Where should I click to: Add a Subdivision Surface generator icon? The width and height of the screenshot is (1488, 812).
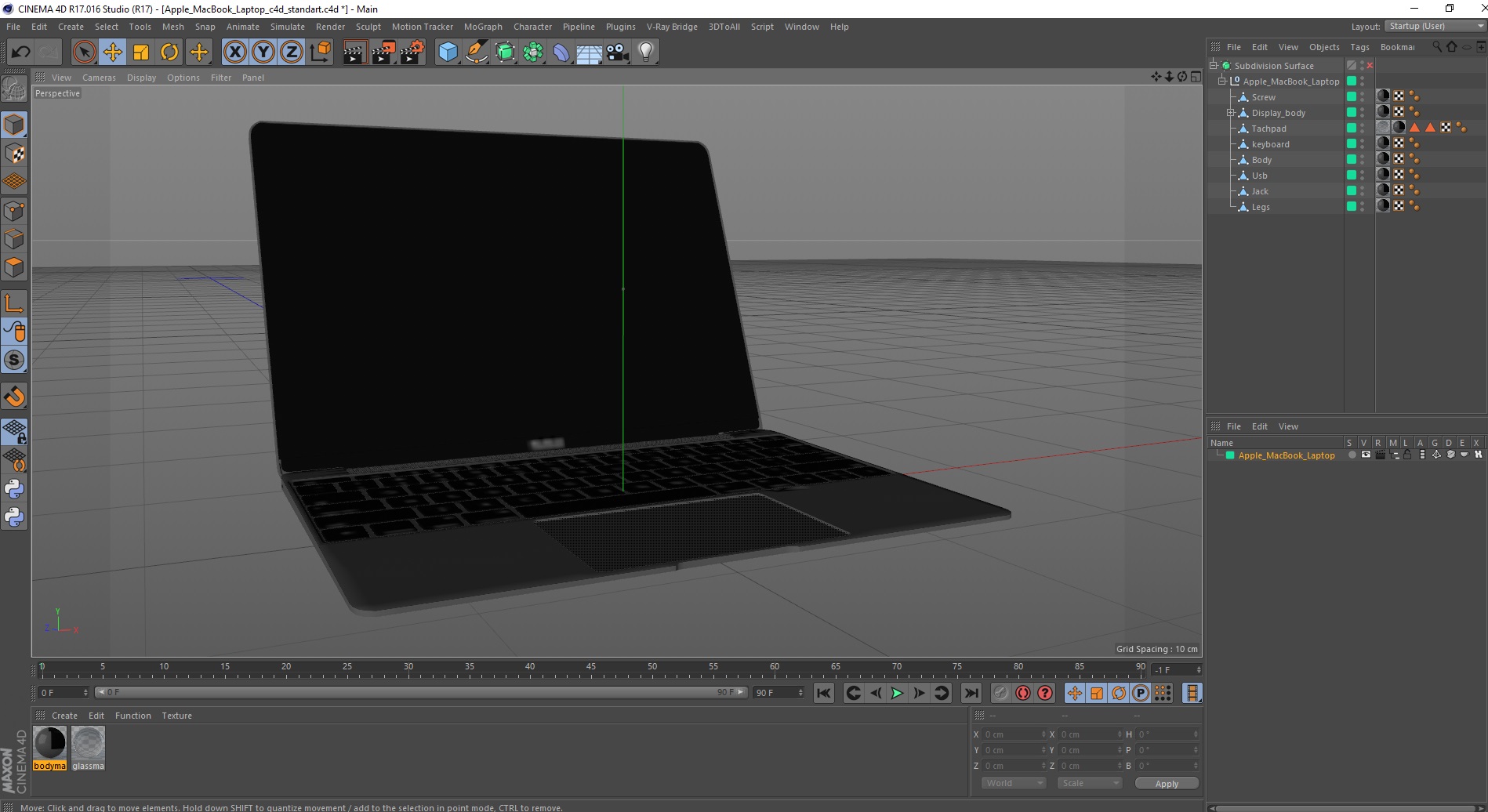pyautogui.click(x=505, y=53)
